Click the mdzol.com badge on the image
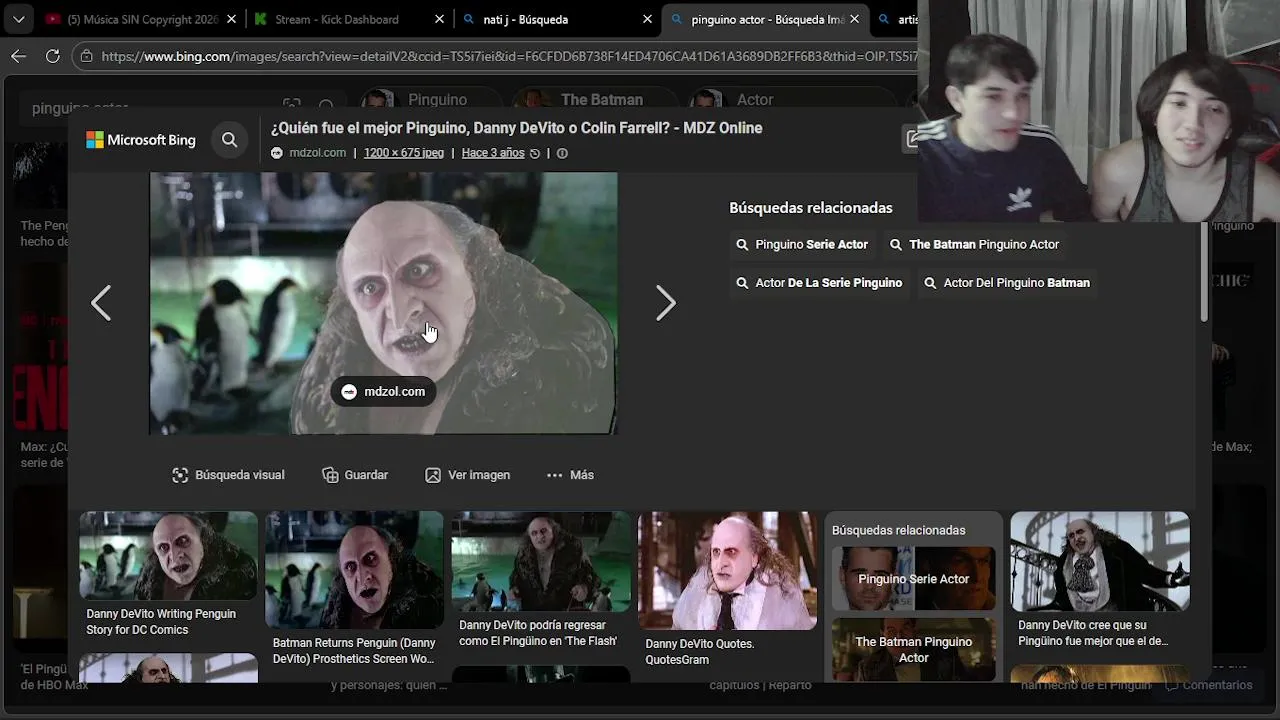The height and width of the screenshot is (720, 1280). (383, 392)
